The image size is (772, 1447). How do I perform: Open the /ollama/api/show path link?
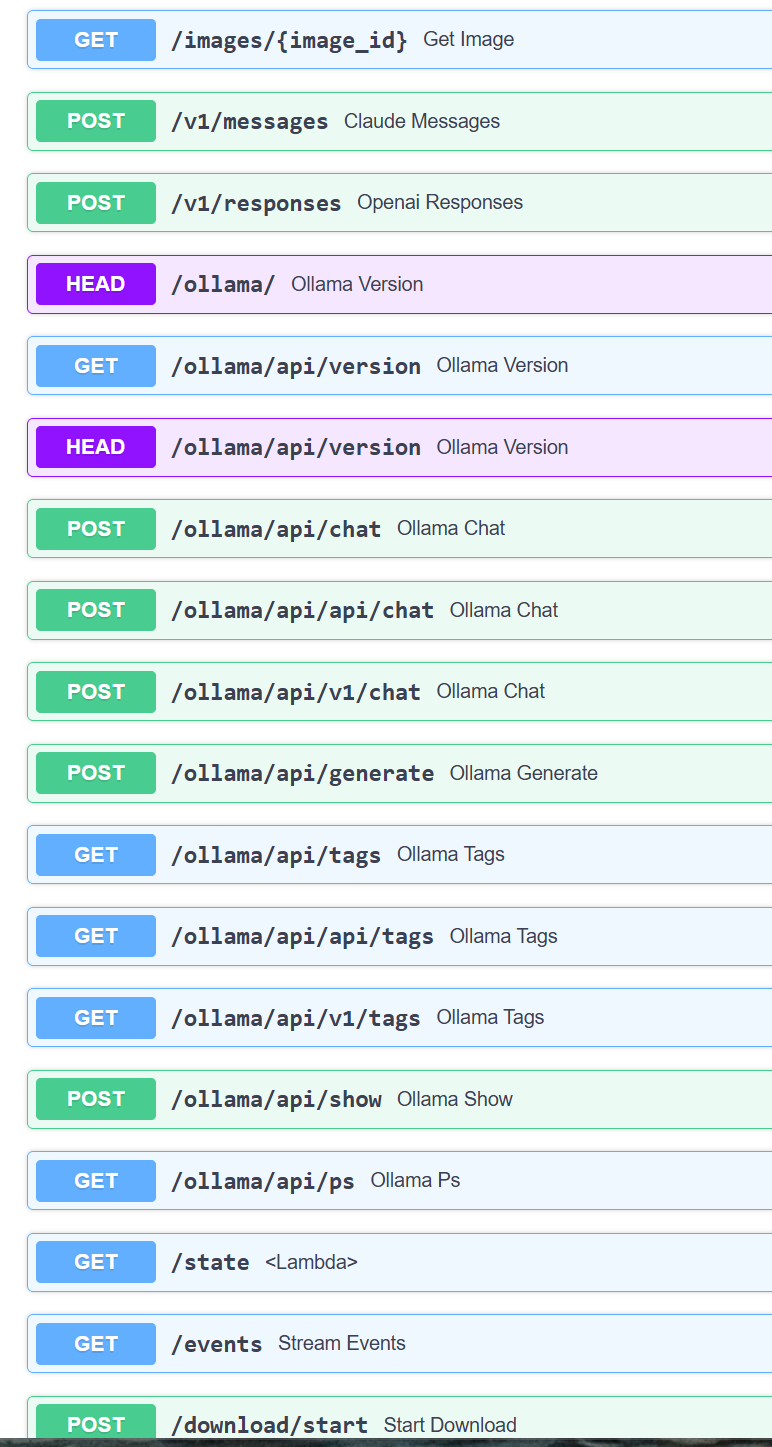[276, 1100]
